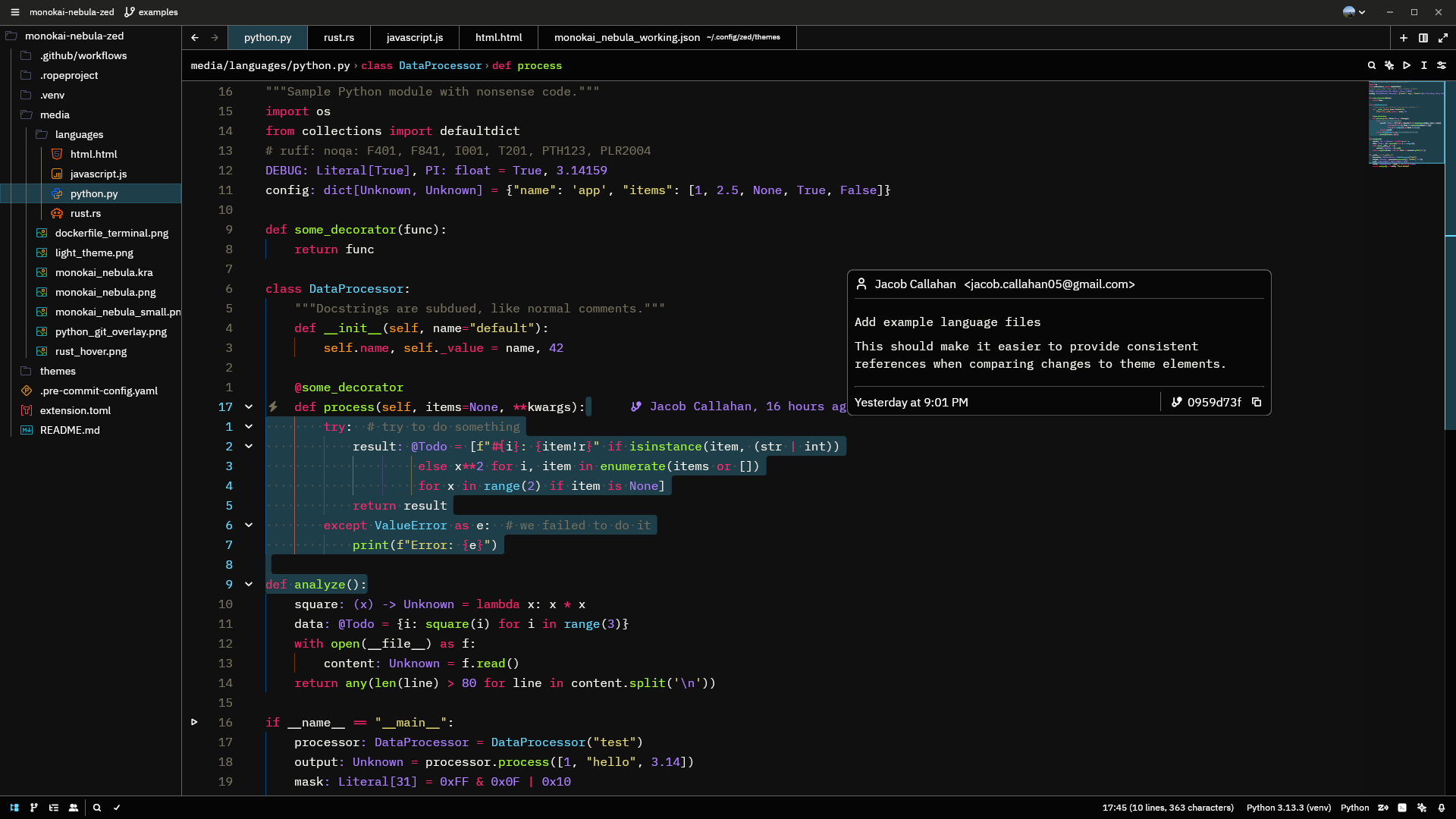Click the Jacob Callahan inline blame text
The width and height of the screenshot is (1456, 819).
[738, 406]
